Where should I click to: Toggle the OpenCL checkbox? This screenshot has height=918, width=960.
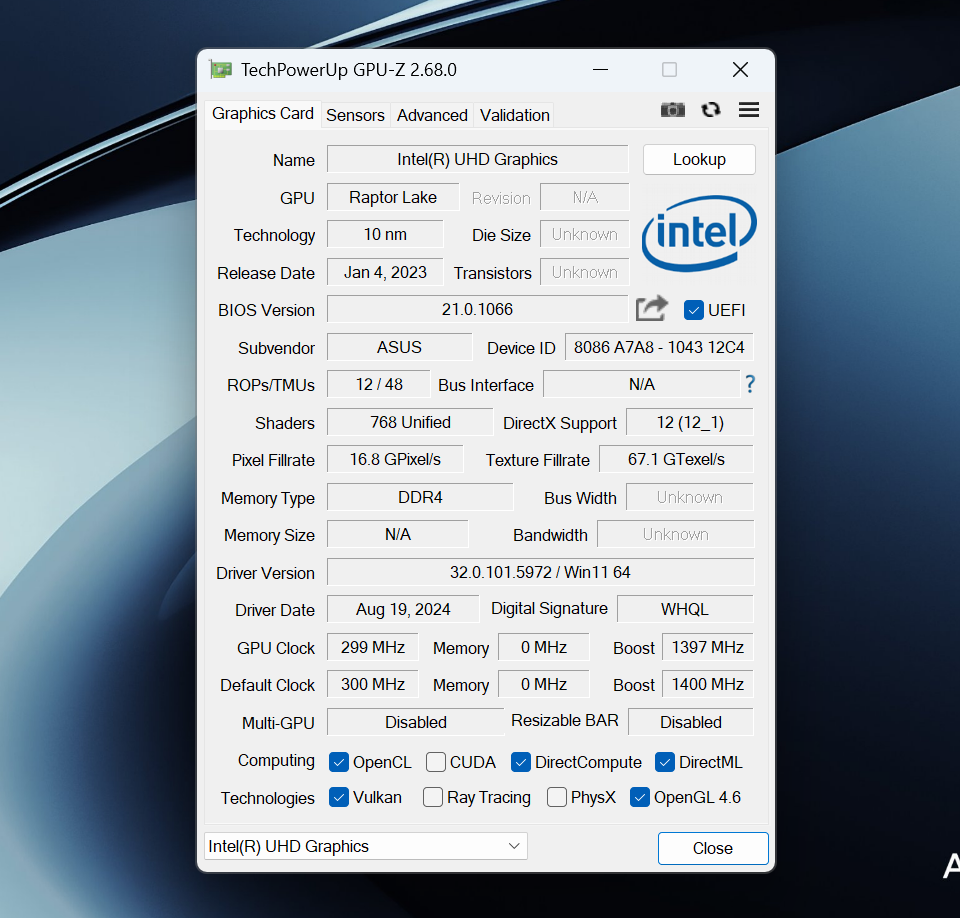(x=339, y=762)
